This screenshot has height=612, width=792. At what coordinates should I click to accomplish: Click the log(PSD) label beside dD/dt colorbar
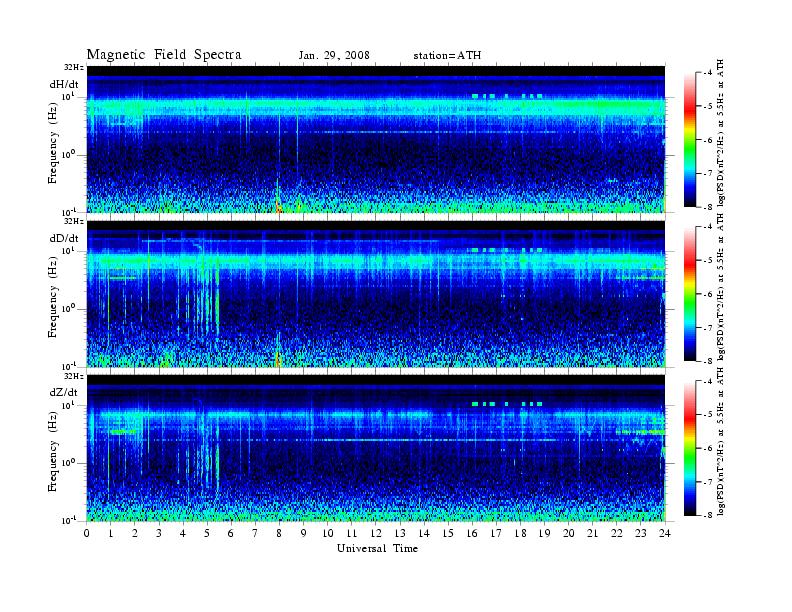721,287
